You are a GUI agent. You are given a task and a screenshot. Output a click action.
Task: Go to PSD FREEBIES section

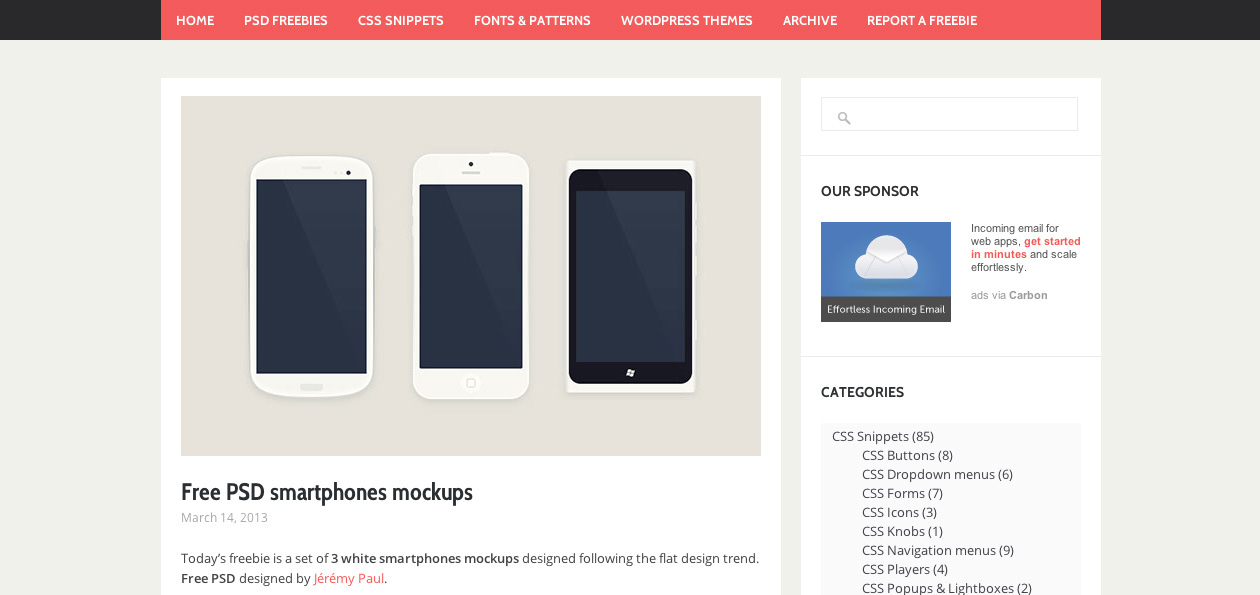286,20
